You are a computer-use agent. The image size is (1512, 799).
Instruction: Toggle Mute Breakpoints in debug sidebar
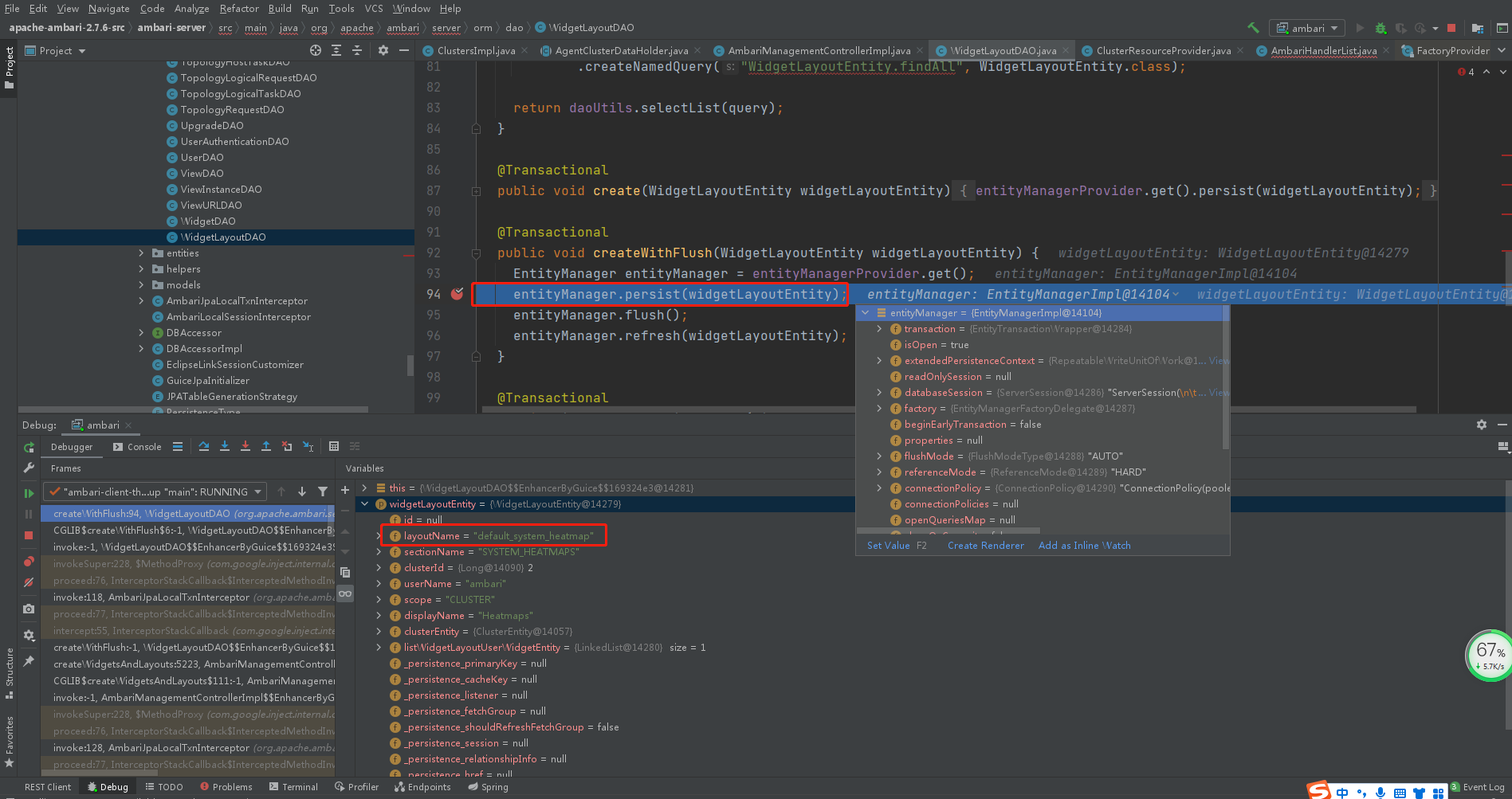(29, 582)
